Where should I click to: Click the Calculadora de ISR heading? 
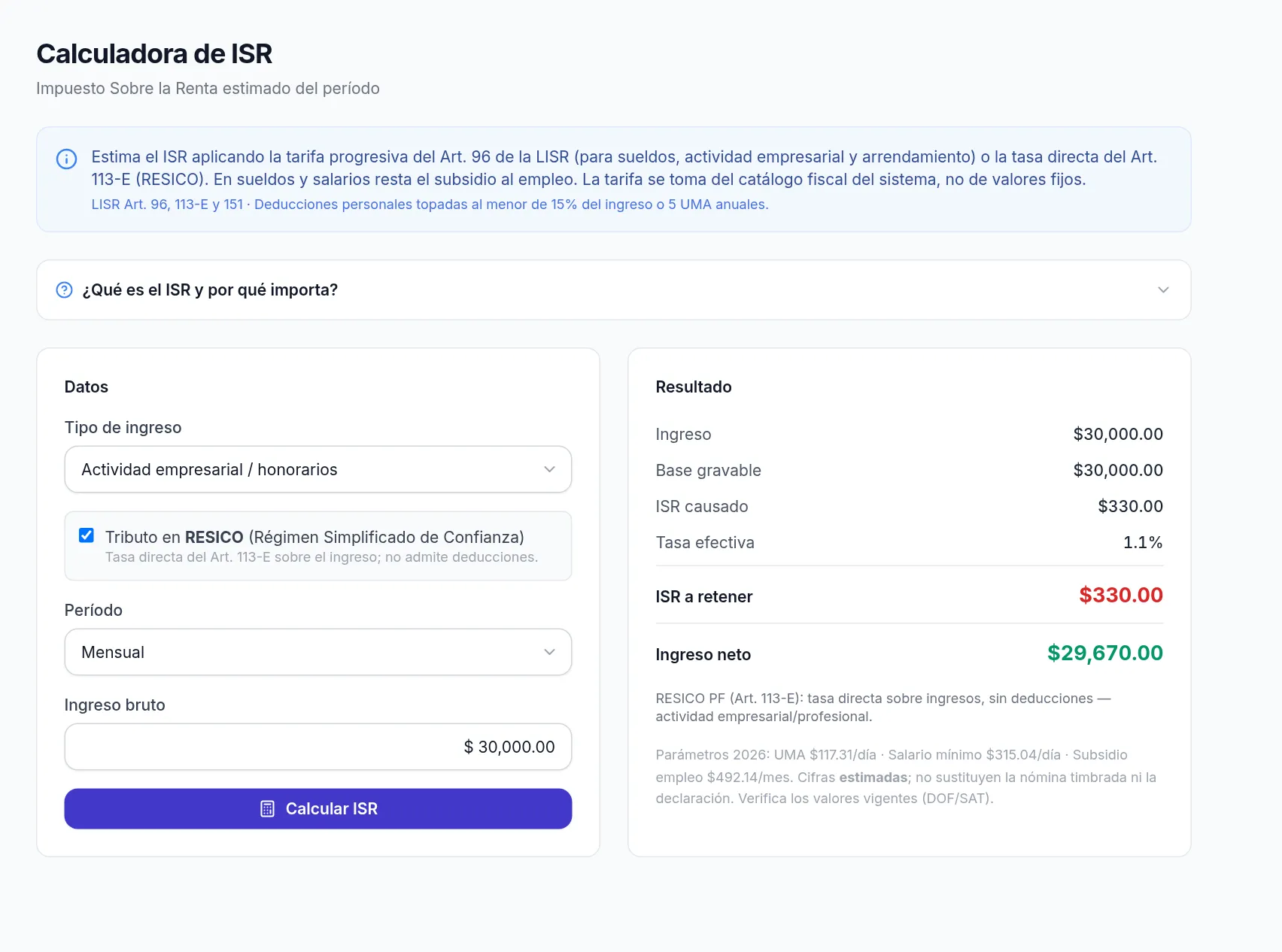(x=154, y=53)
